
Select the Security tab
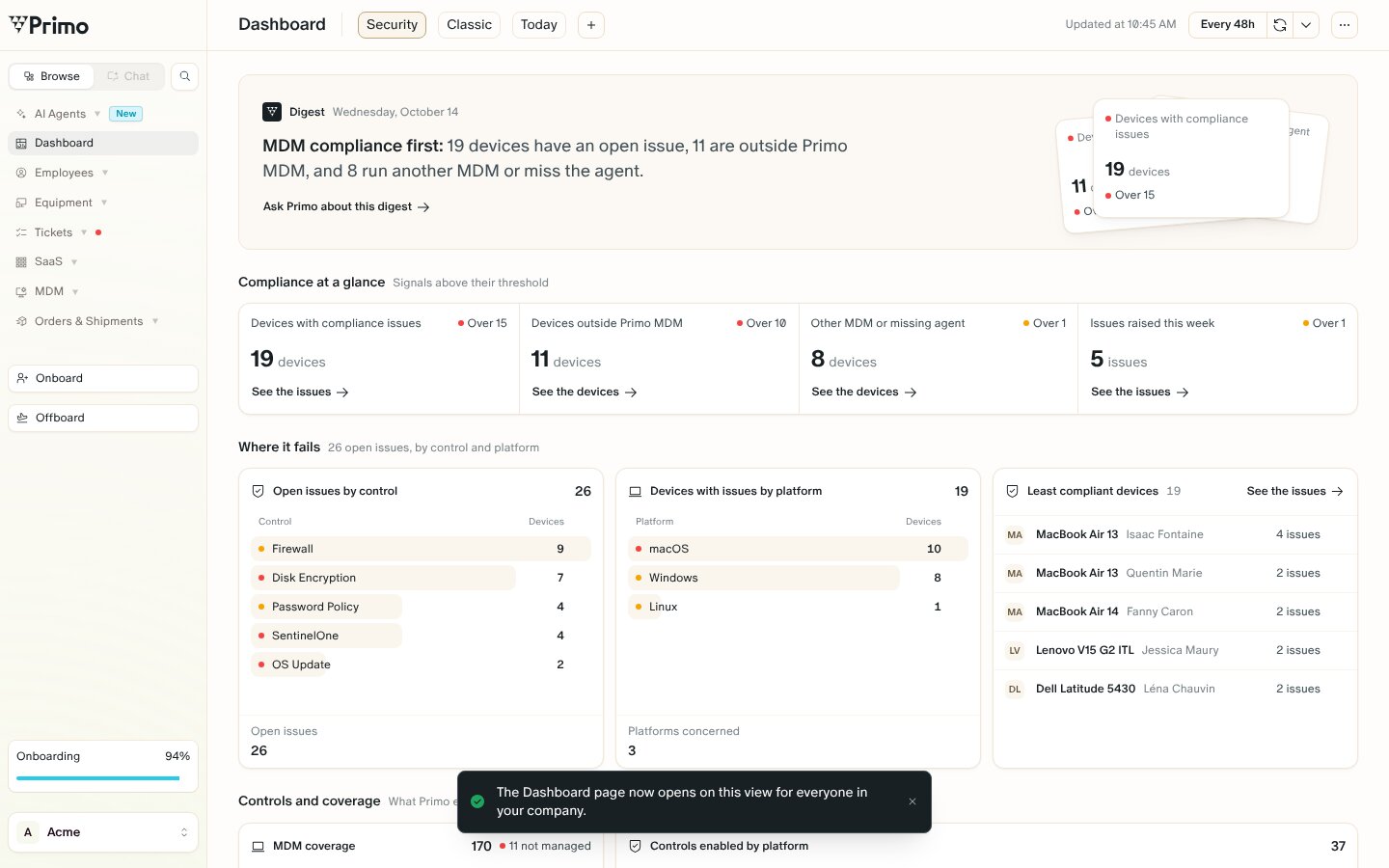tap(392, 25)
